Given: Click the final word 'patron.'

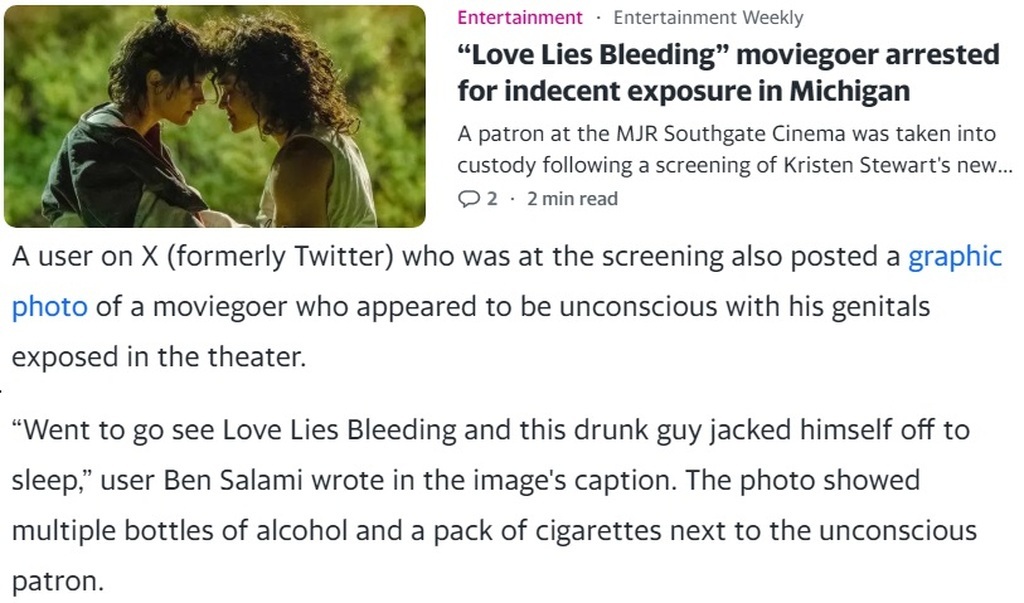Looking at the screenshot, I should tap(57, 581).
